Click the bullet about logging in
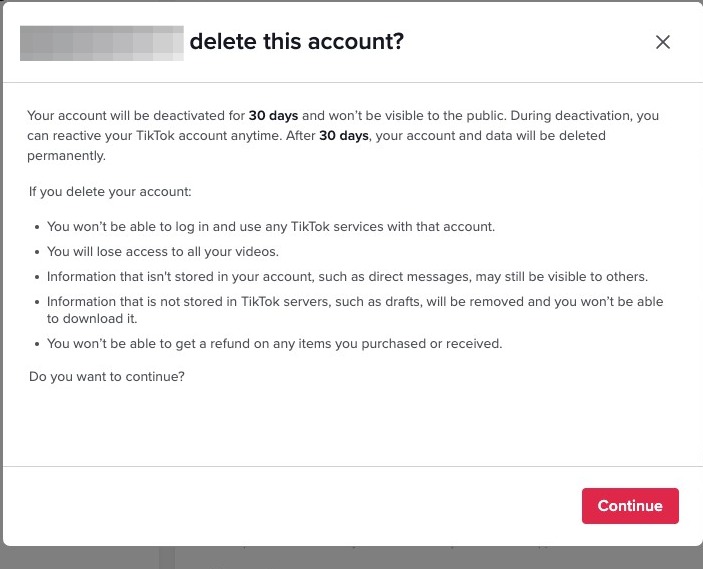Image resolution: width=703 pixels, height=569 pixels. click(270, 227)
